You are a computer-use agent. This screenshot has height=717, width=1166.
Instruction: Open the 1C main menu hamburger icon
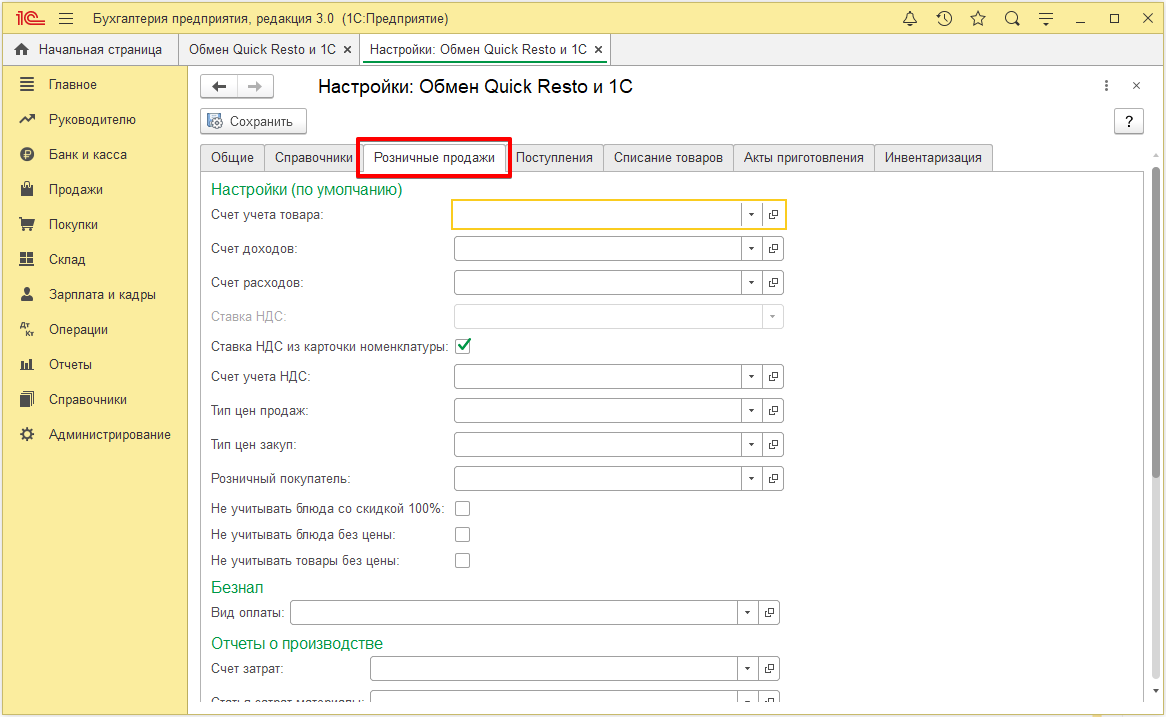pos(66,19)
